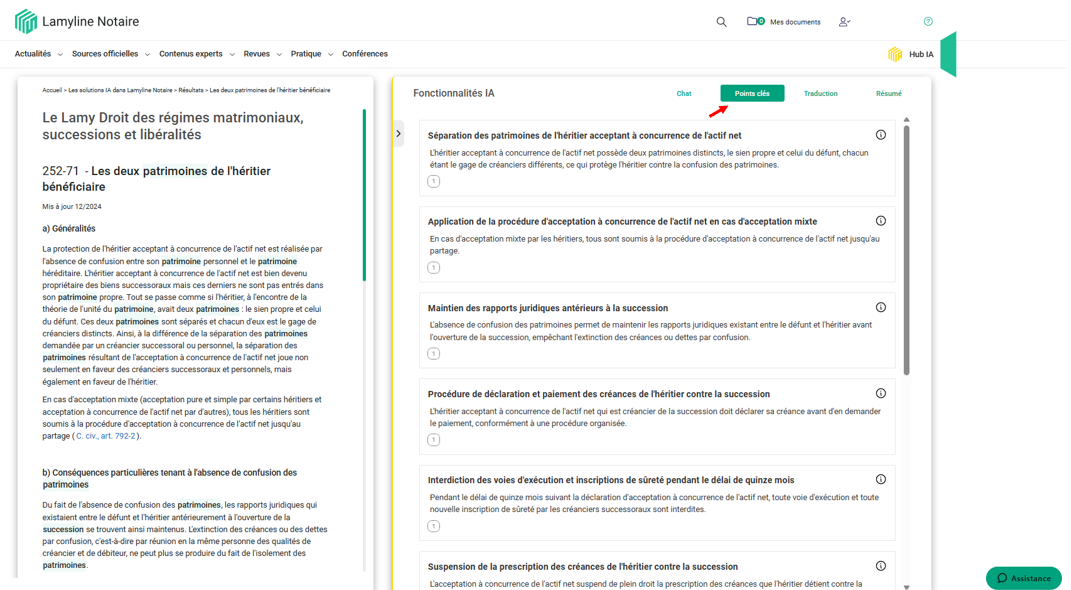Screen dimensions: 1071x590
Task: Expand the Actualités dropdown menu
Action: pyautogui.click(x=38, y=54)
